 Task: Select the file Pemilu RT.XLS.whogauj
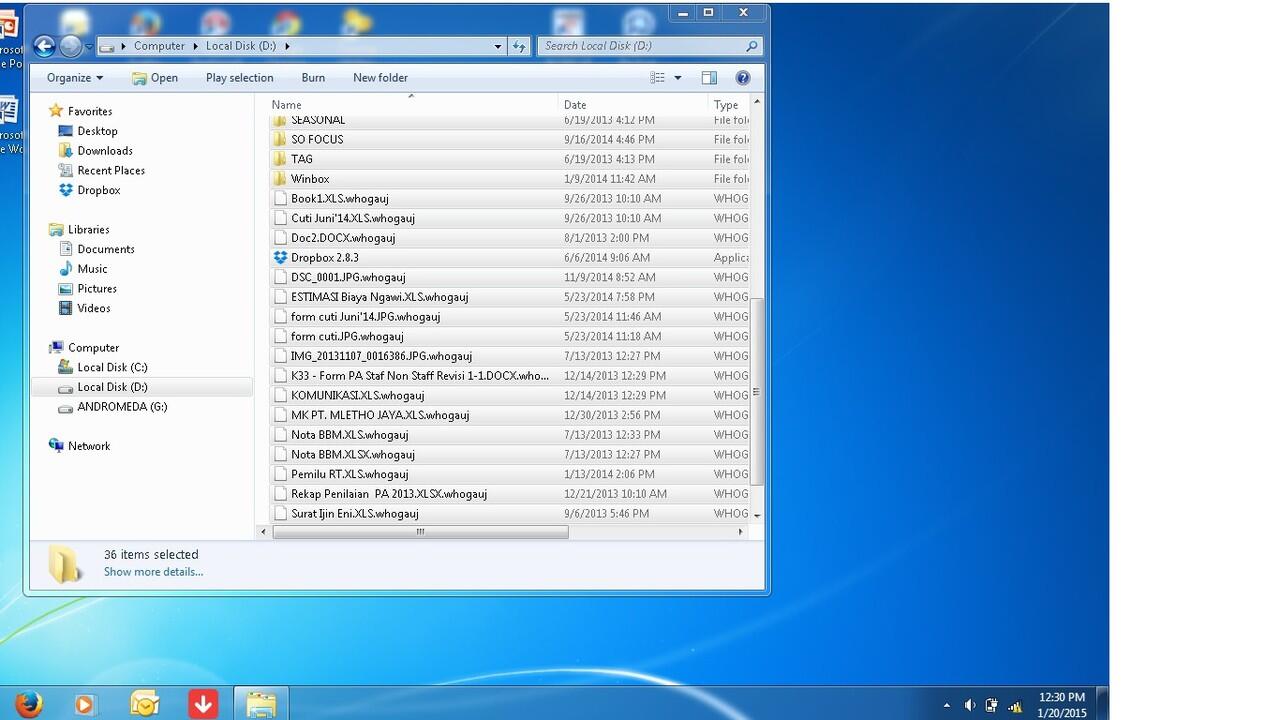coord(349,474)
